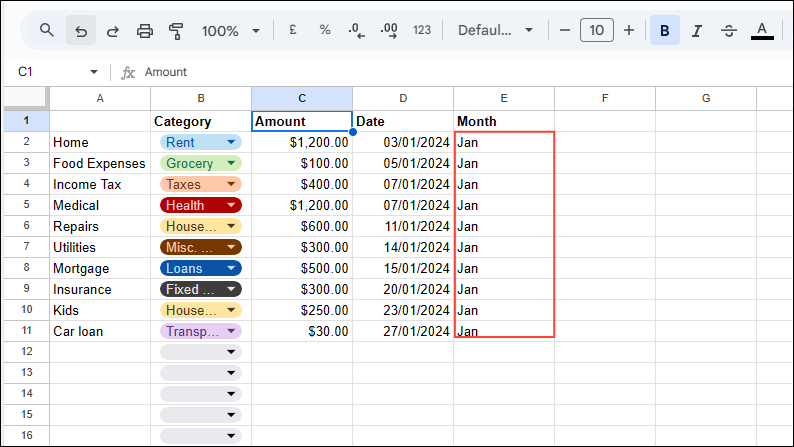Select column C header
794x447 pixels.
(302, 98)
